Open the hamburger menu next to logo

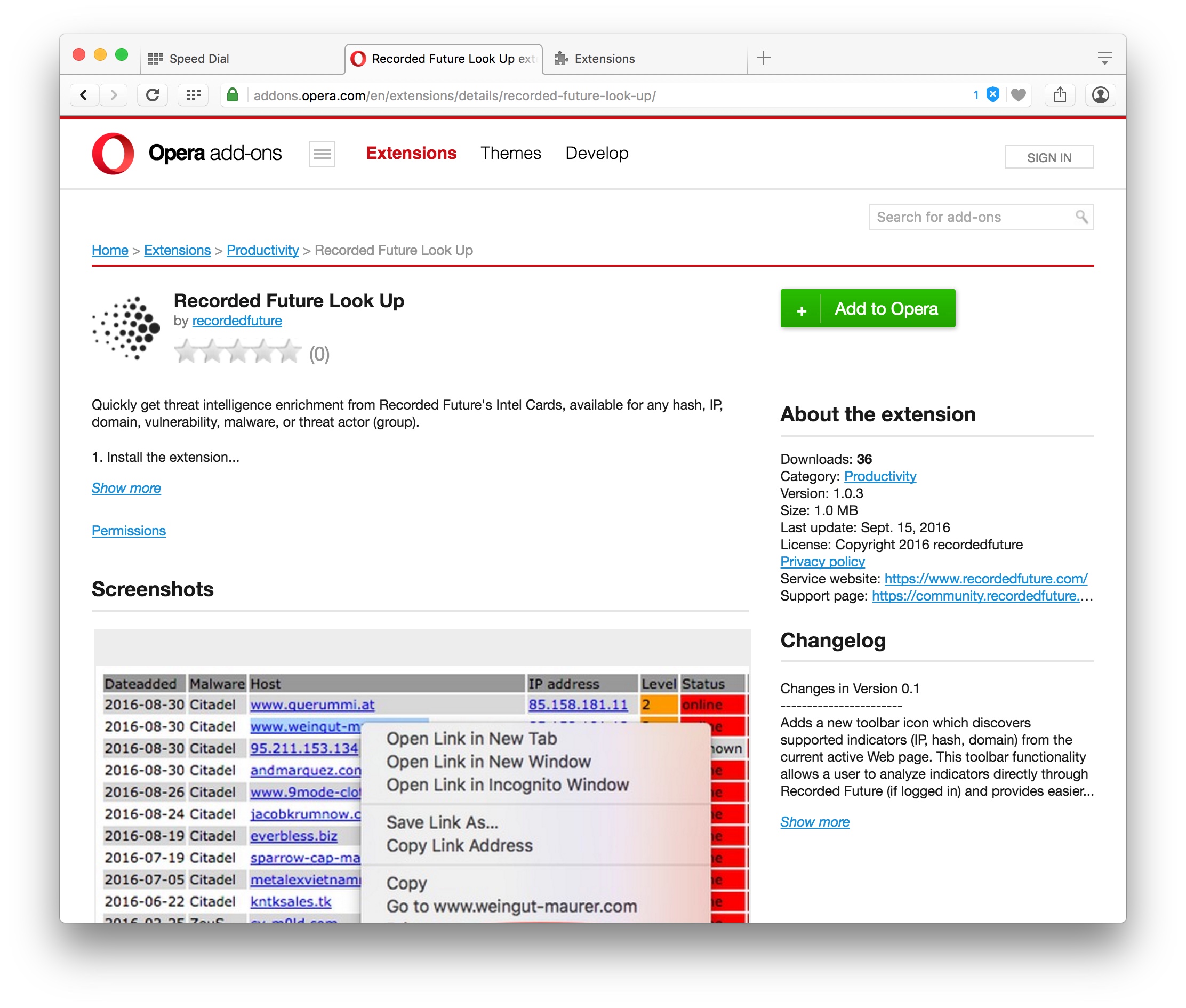coord(322,154)
